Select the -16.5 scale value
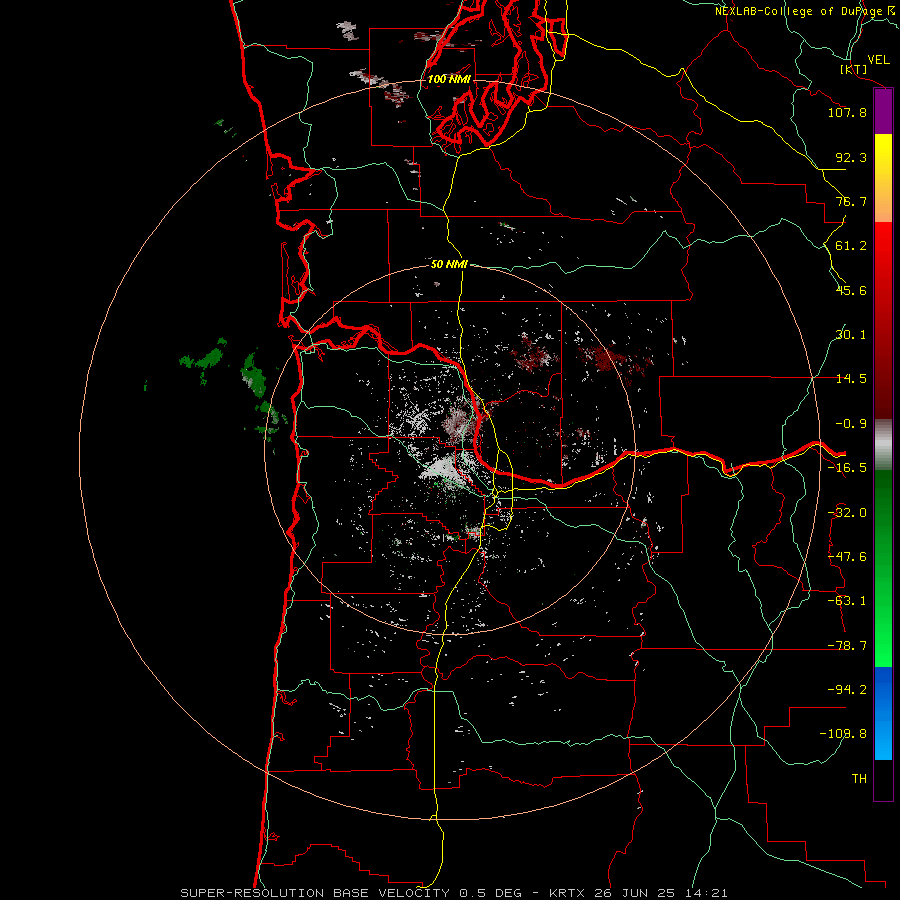 (847, 468)
